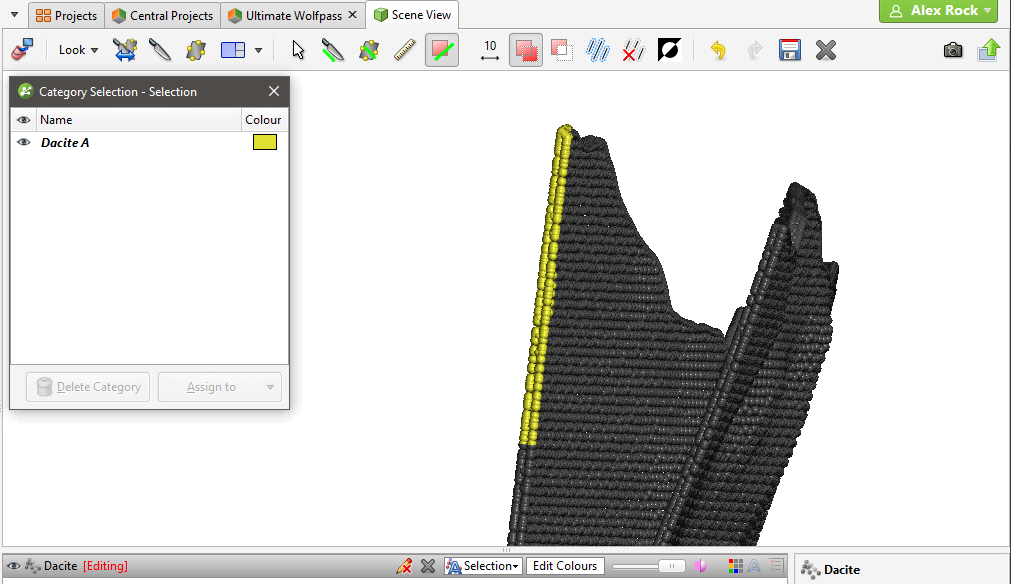Close the Category Selection panel

point(274,92)
